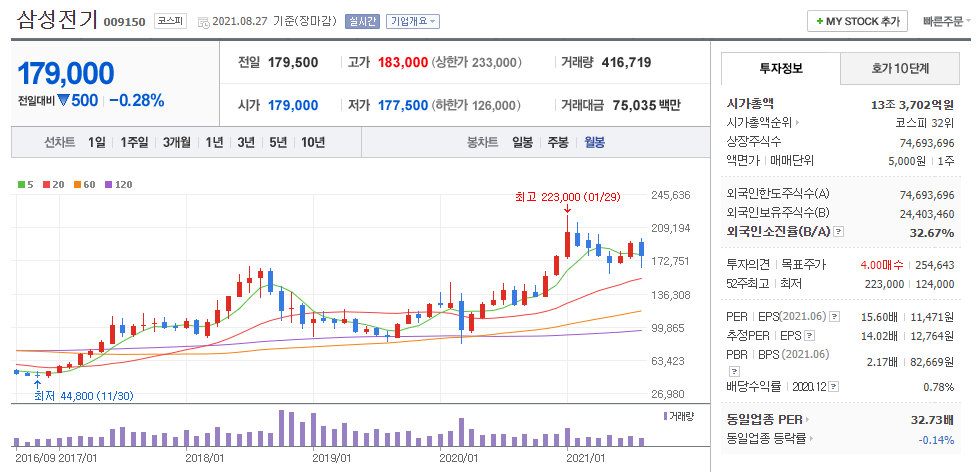Open help icon next to 외국인소진율(B/A)
Viewport: 979px width, 472px height.
pos(839,232)
